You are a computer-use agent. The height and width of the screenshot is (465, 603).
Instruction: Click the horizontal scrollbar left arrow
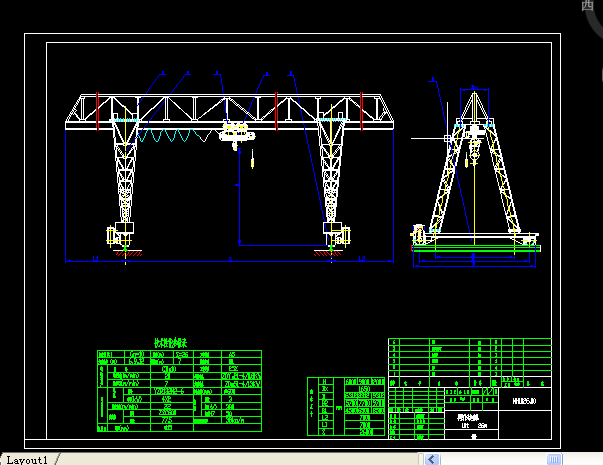432,459
